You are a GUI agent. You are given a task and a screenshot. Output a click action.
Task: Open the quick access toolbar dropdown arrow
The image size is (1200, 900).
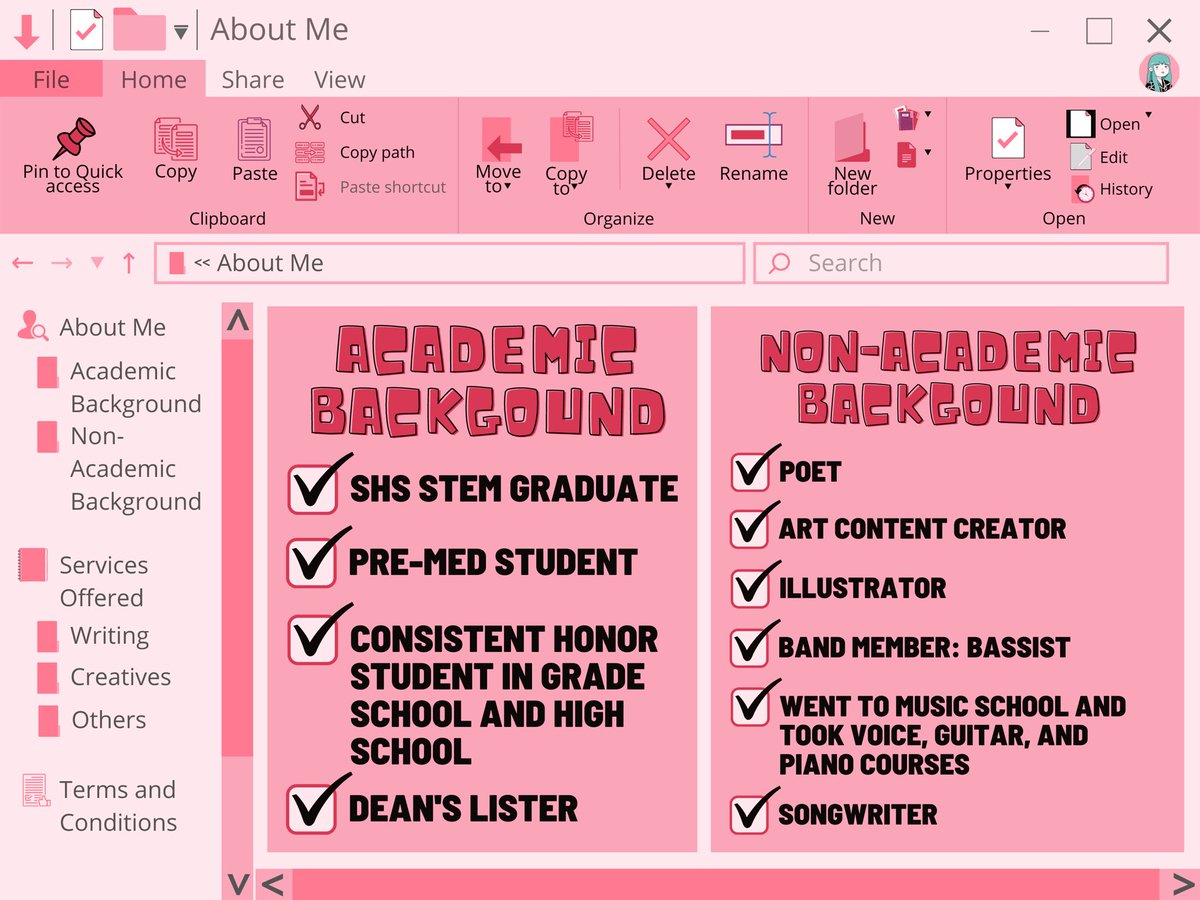(180, 32)
